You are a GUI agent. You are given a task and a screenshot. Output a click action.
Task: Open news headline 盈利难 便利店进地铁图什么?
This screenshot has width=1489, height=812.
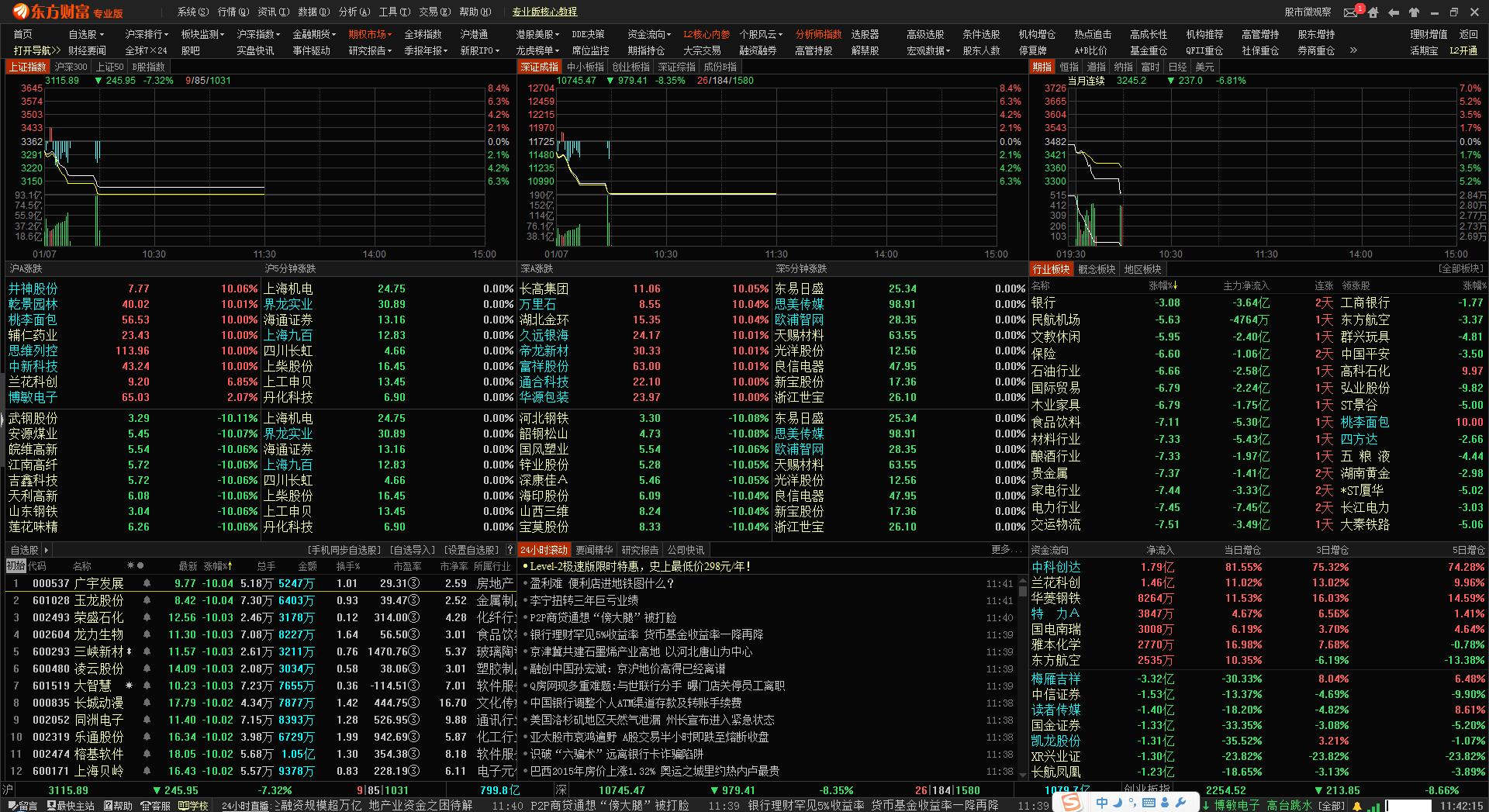[602, 583]
